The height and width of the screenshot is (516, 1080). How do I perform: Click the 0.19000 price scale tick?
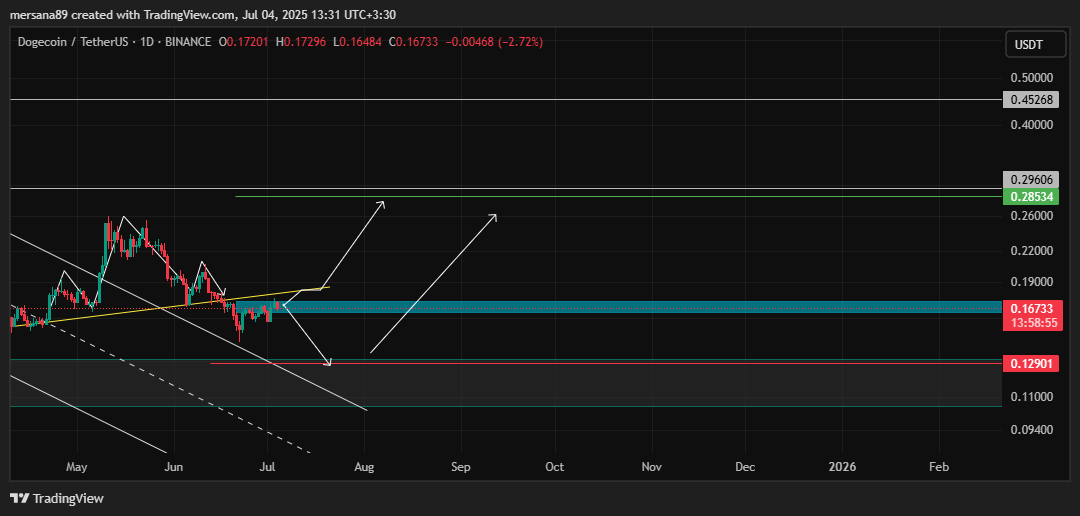coord(1030,282)
